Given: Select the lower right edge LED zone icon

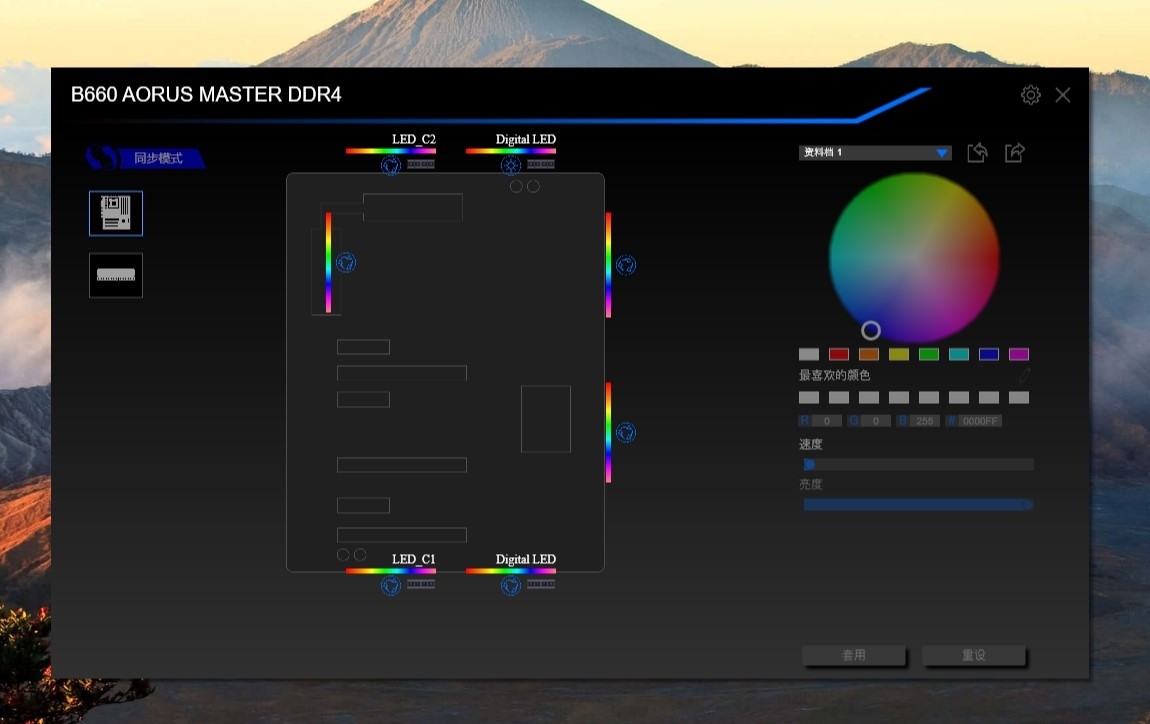Looking at the screenshot, I should click(626, 433).
